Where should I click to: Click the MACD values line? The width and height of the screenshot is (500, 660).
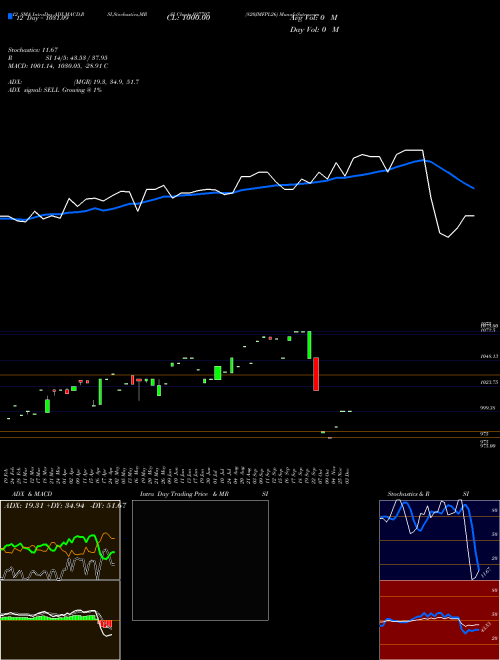[58, 66]
